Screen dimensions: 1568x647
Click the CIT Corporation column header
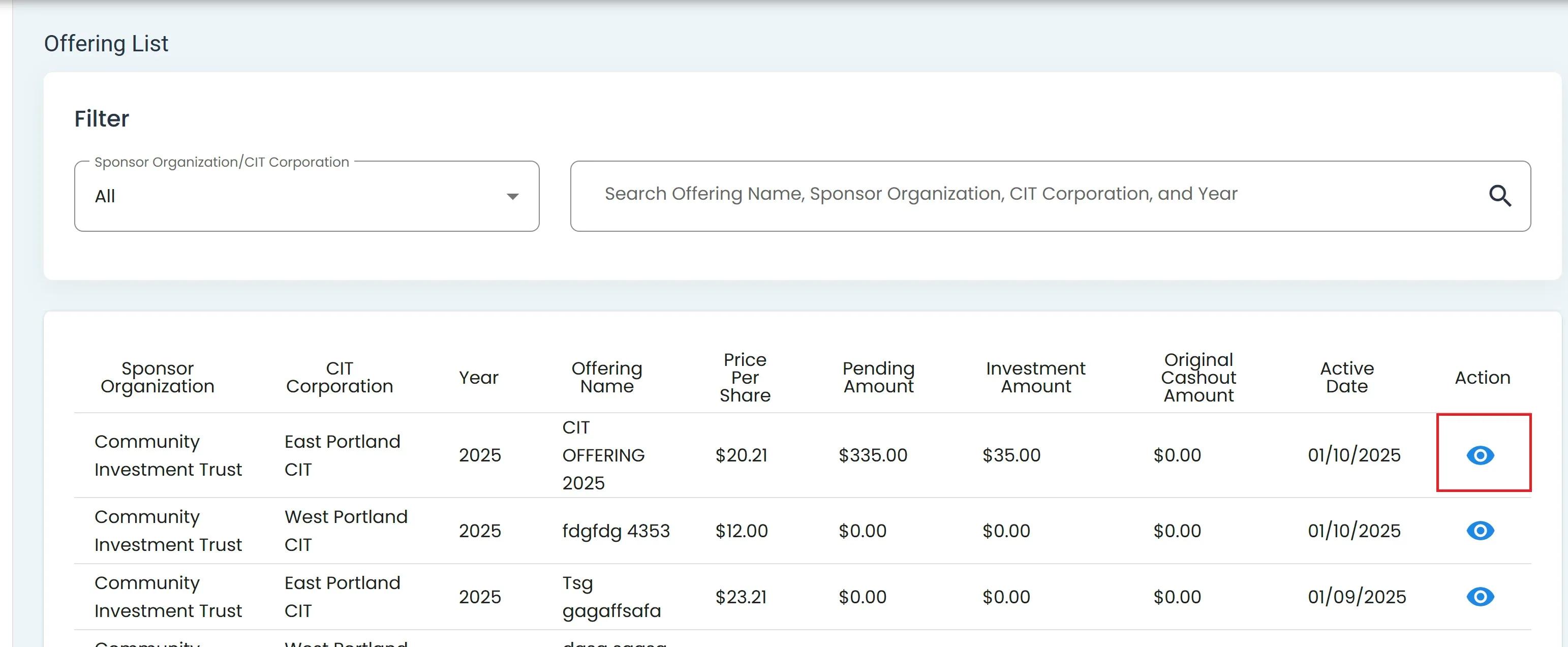[x=339, y=377]
